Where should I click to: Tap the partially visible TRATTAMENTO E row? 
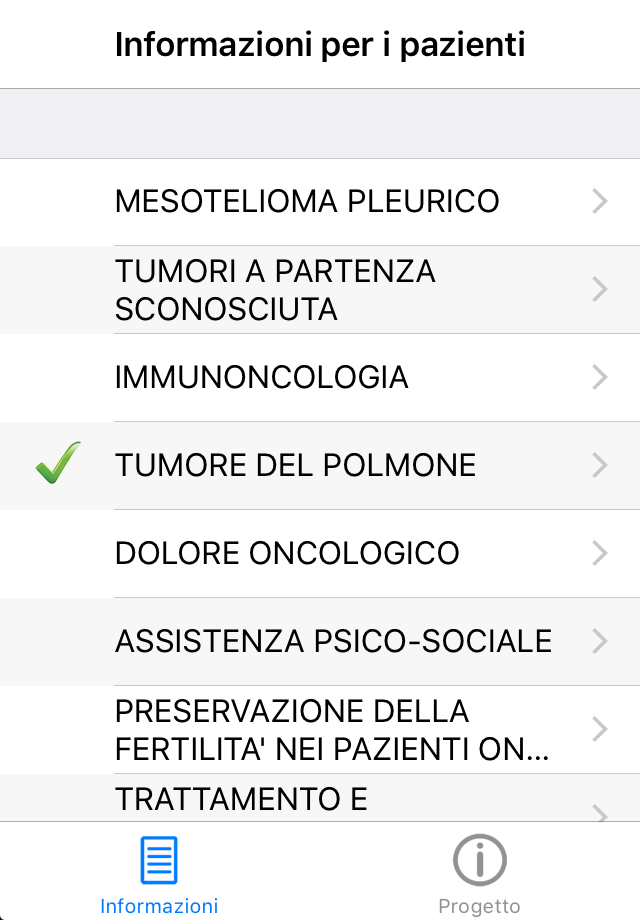coord(241,800)
